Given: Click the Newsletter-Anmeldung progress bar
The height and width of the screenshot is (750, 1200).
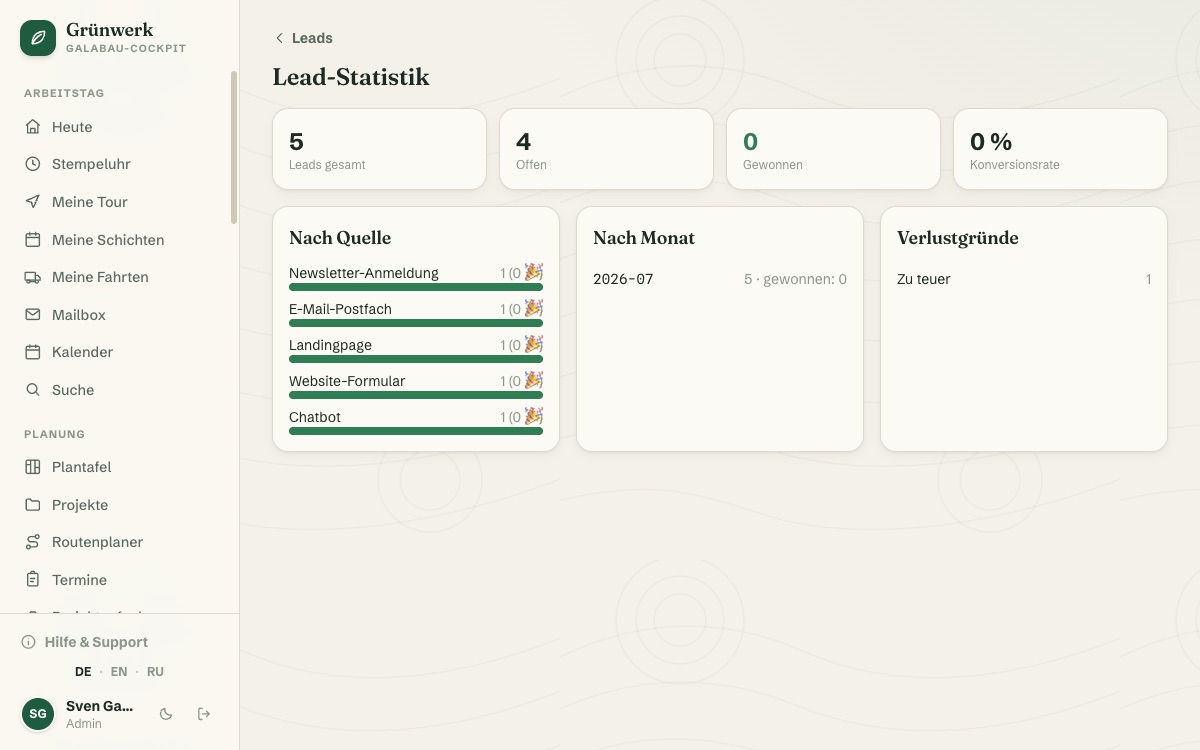Looking at the screenshot, I should [416, 287].
